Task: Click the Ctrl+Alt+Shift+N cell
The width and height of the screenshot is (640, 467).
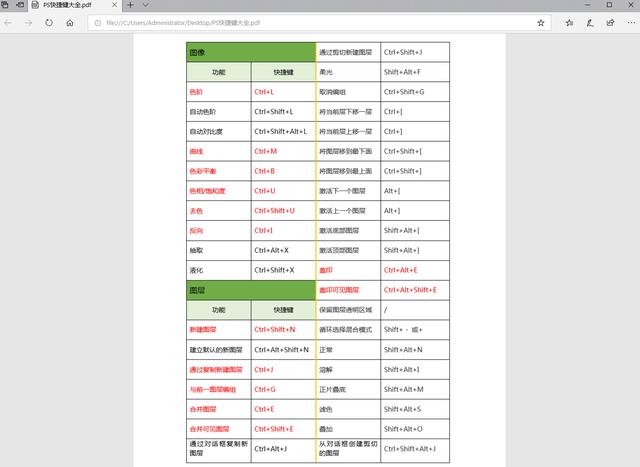Action: point(282,349)
